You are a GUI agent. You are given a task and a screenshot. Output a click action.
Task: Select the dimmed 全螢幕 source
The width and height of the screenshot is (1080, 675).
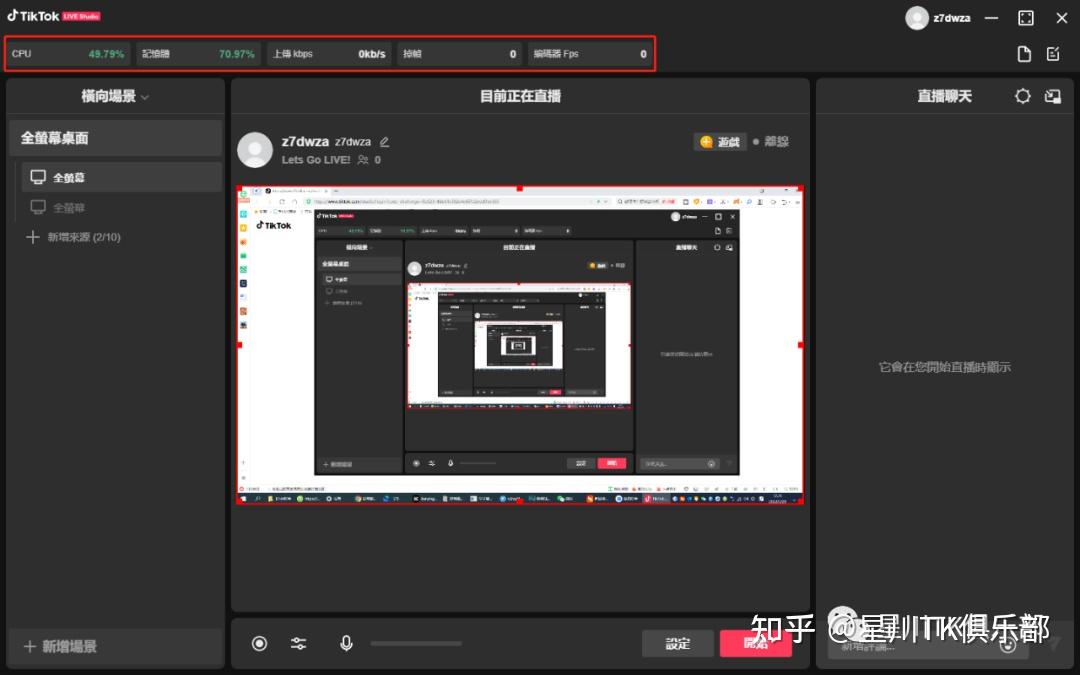(121, 207)
